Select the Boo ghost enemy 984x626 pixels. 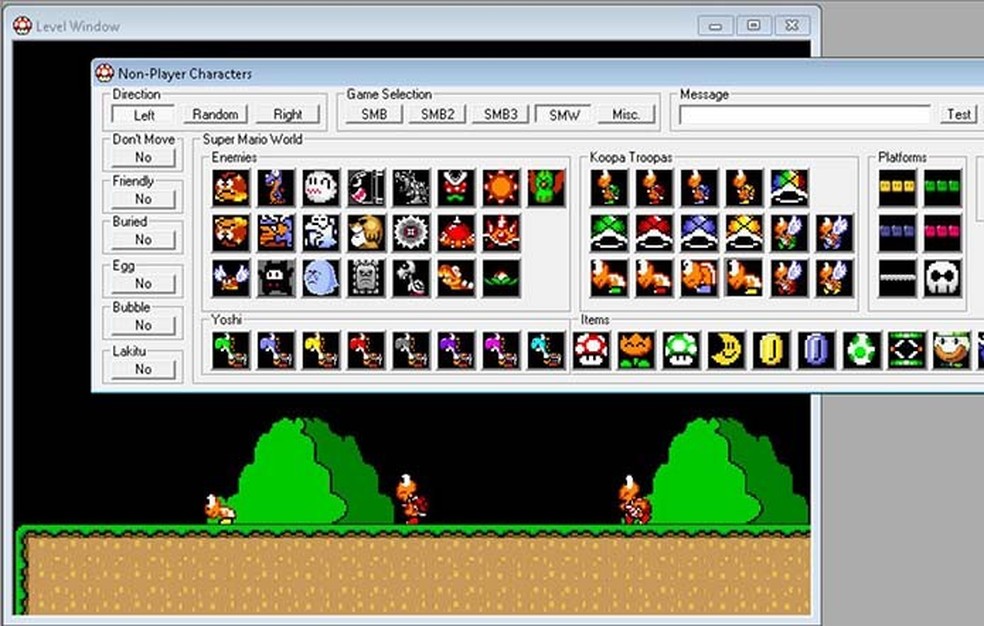pyautogui.click(x=320, y=187)
